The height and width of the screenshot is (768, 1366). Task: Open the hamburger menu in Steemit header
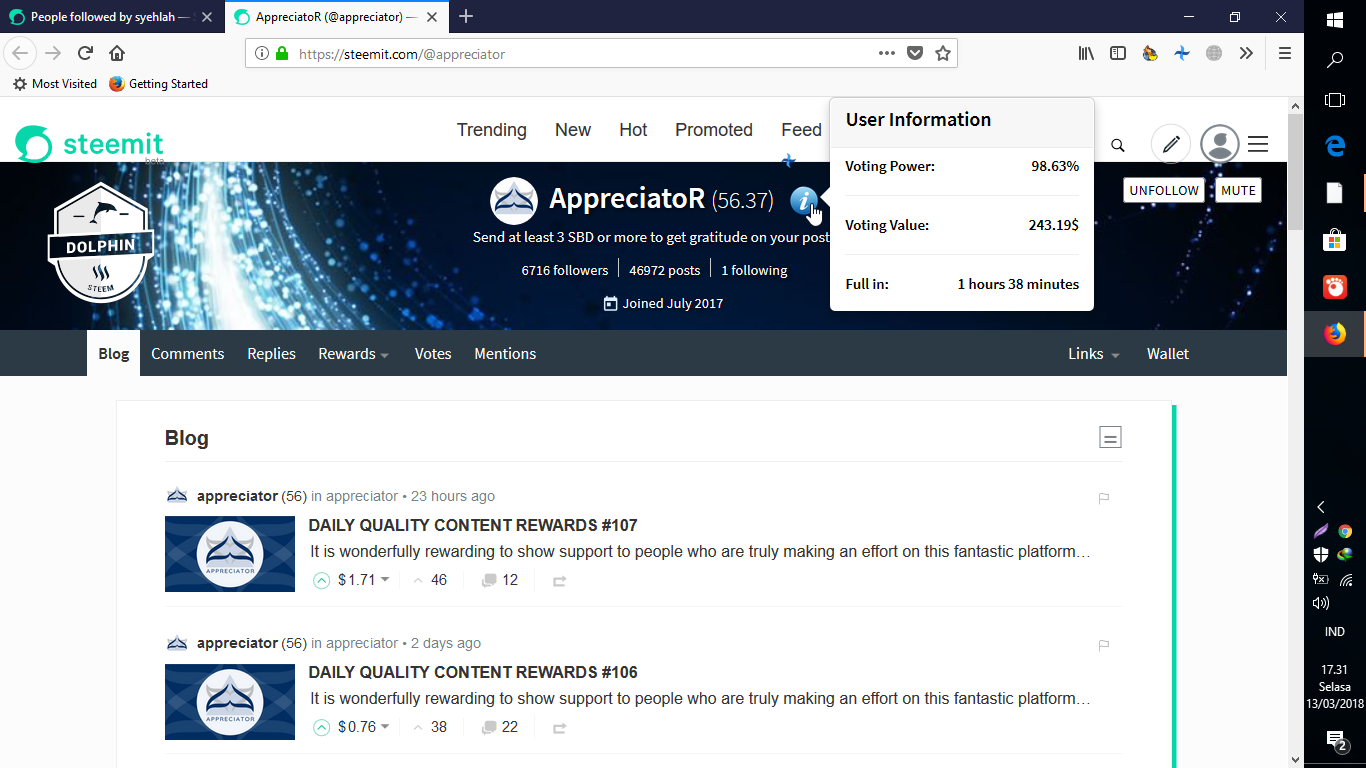coord(1258,144)
